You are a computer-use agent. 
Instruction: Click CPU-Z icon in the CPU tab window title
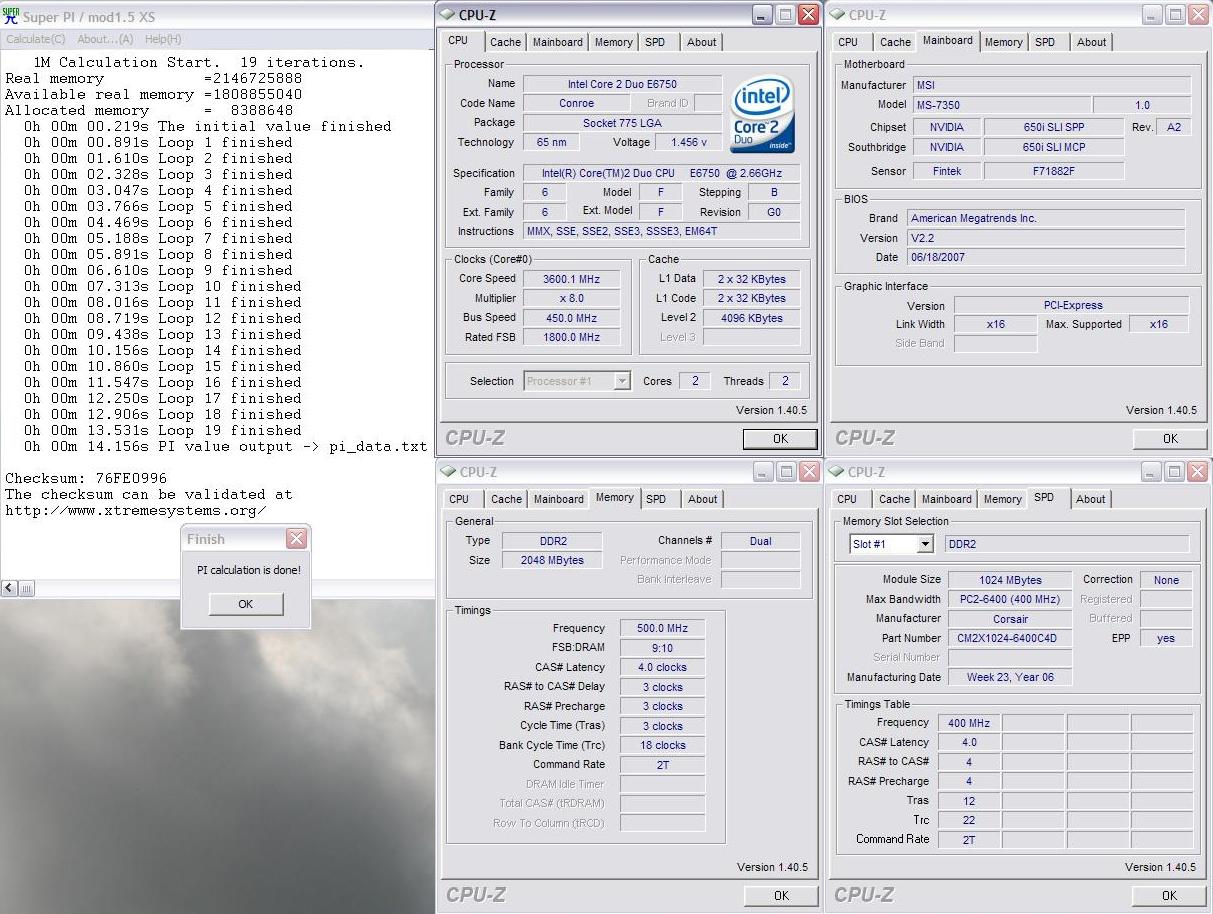point(447,14)
